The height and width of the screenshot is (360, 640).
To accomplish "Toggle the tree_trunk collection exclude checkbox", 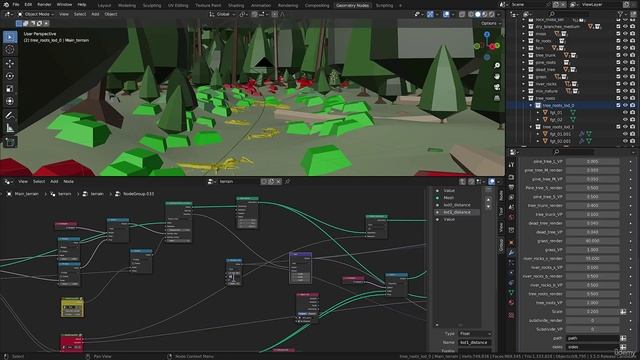I will [x=618, y=56].
